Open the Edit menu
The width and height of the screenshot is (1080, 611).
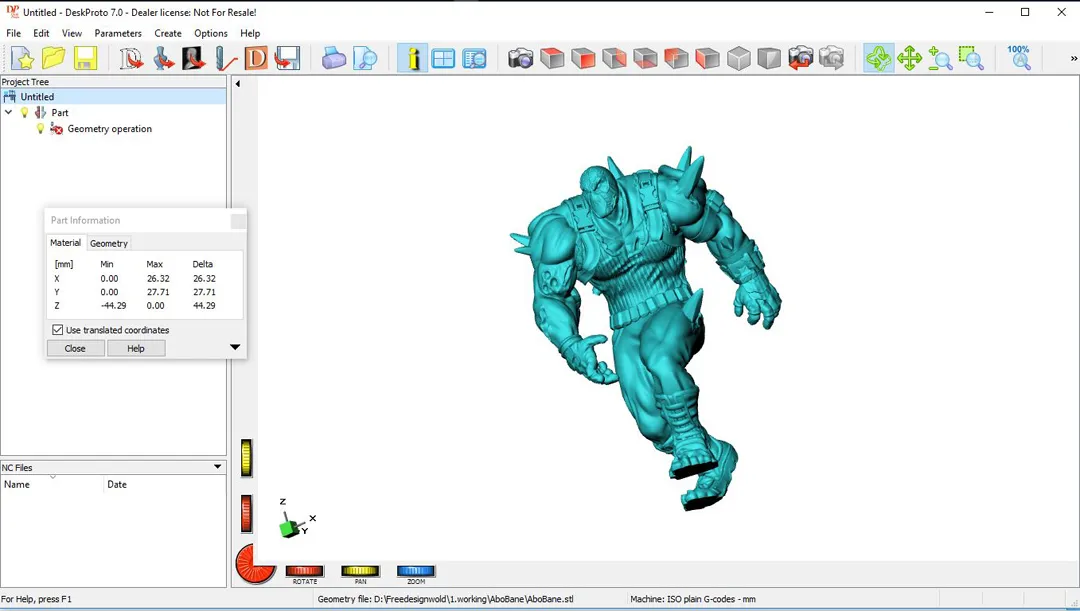tap(41, 33)
